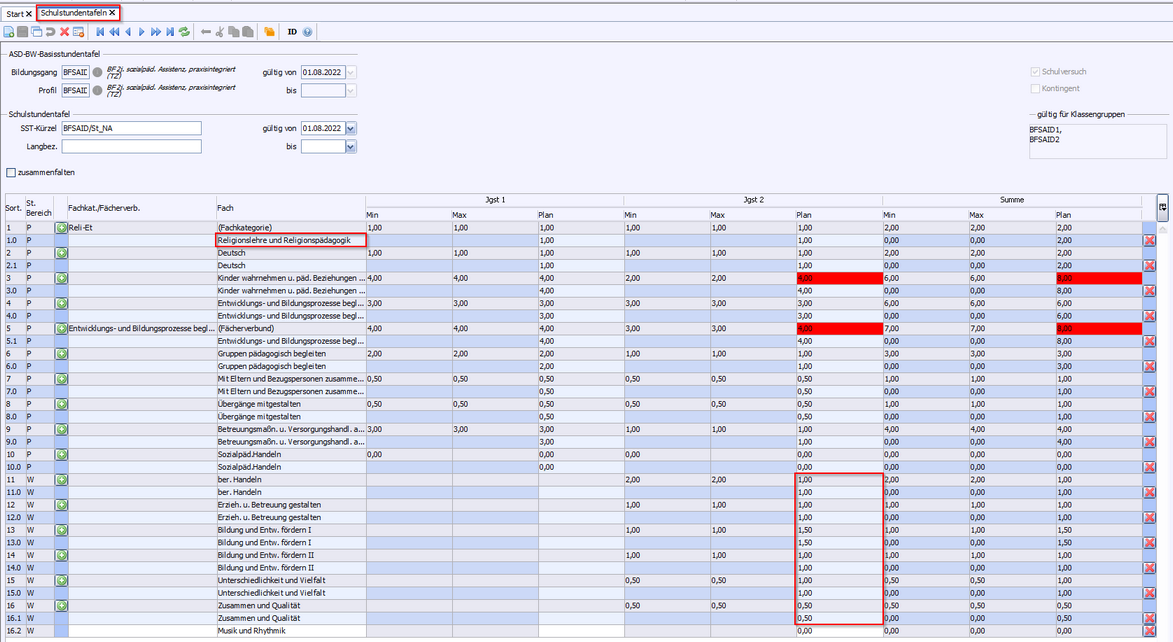Enable the zusammenfalten checkbox
The image size is (1173, 642).
pos(11,172)
